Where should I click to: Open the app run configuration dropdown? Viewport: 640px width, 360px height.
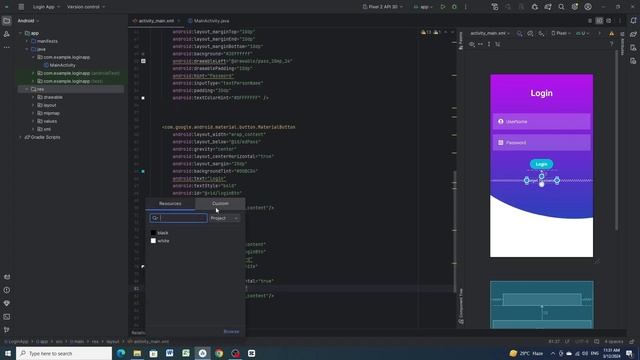(423, 7)
